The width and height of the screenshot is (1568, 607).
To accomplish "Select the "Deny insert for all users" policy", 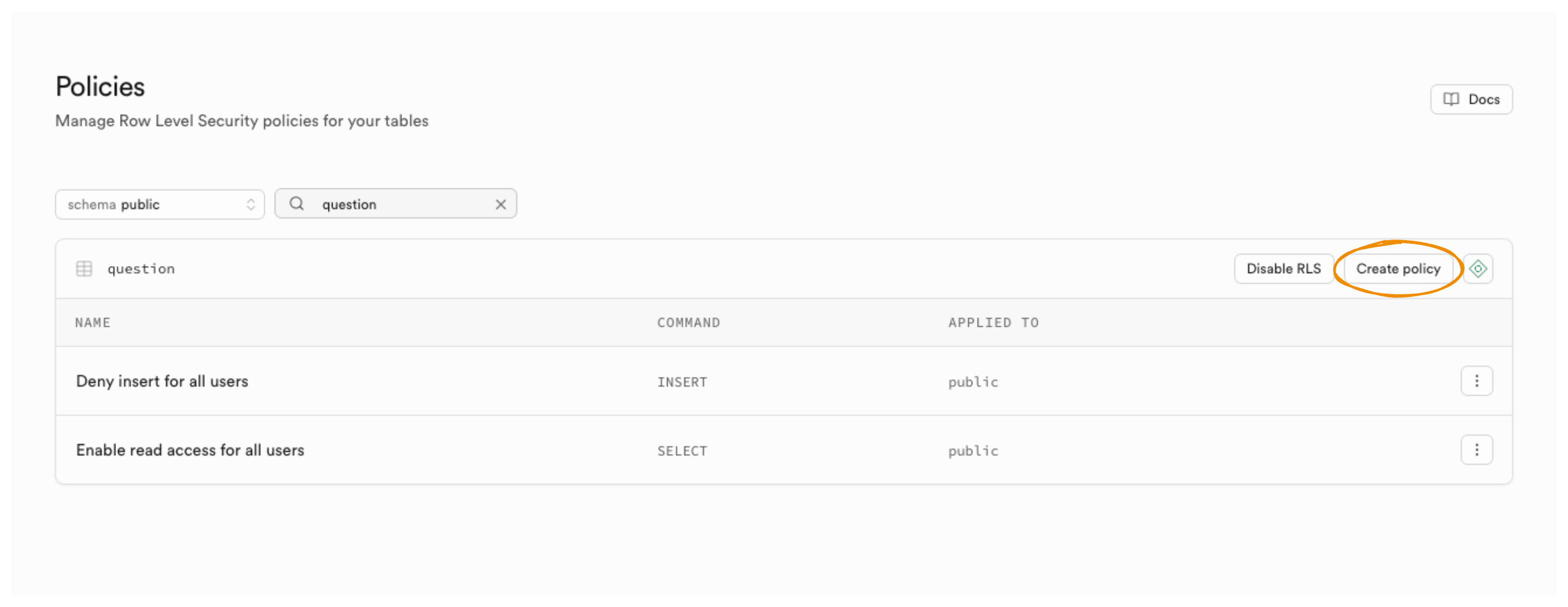I will tap(162, 382).
